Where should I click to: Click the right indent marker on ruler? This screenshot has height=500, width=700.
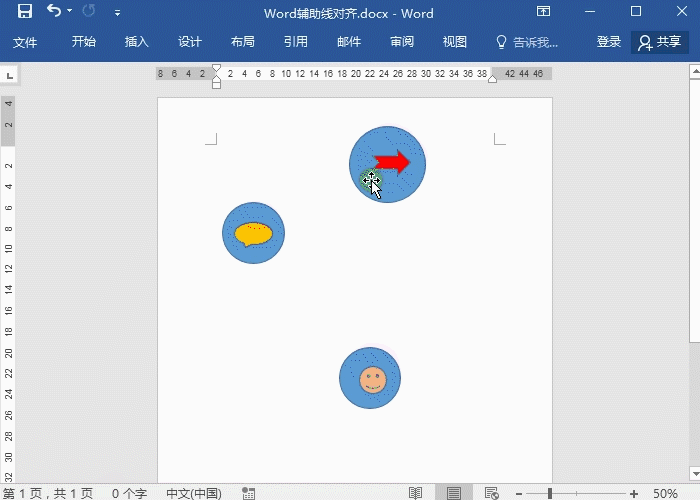pos(492,79)
